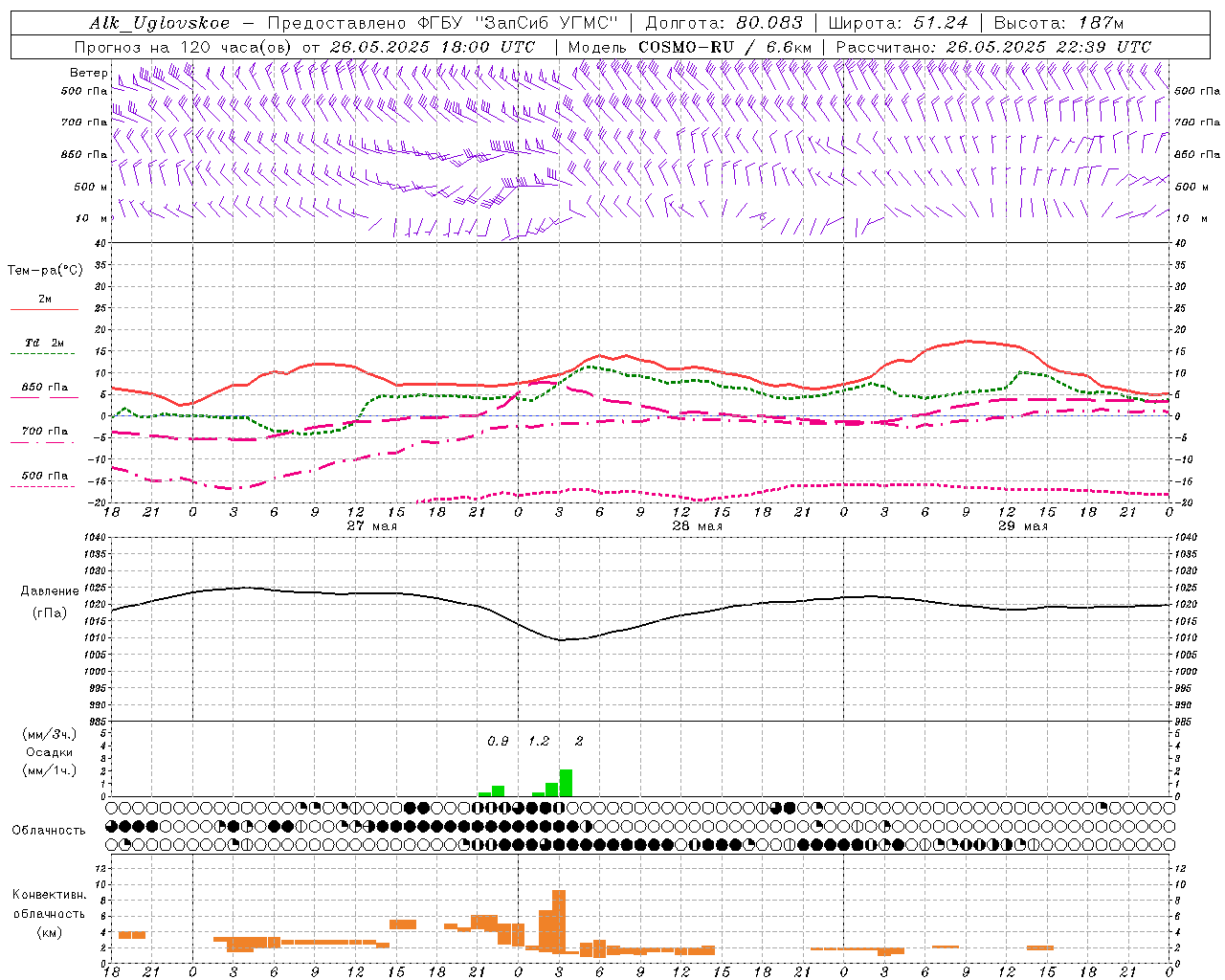Click the Конвективн. label
Image resolution: width=1225 pixels, height=980 pixels.
50,895
